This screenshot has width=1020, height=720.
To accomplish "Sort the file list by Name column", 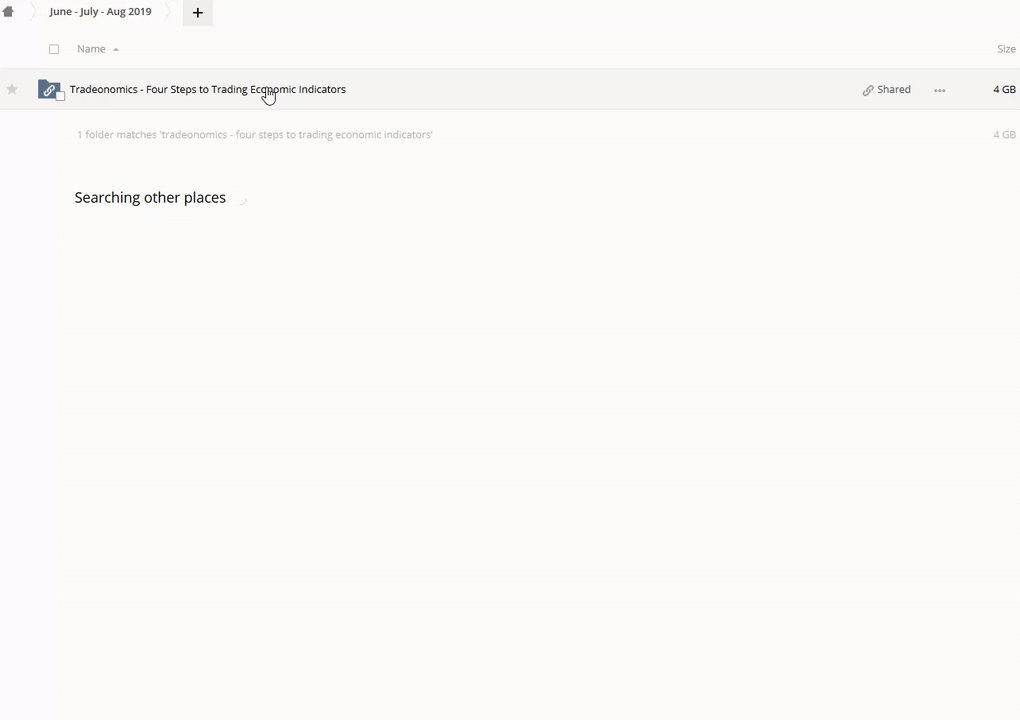I will click(x=91, y=49).
